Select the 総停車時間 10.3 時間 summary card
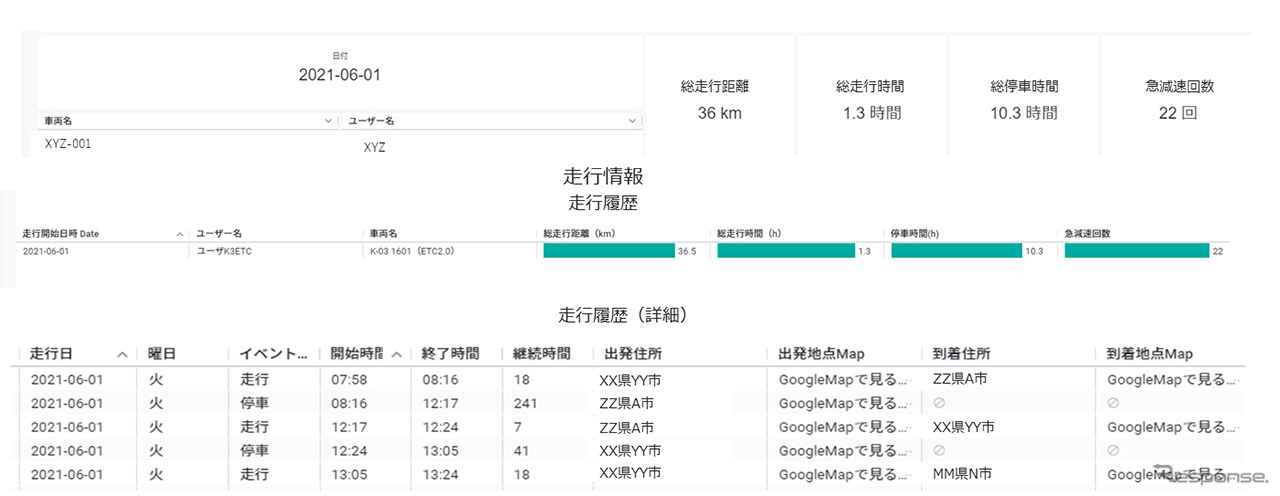The height and width of the screenshot is (496, 1280). [1023, 100]
